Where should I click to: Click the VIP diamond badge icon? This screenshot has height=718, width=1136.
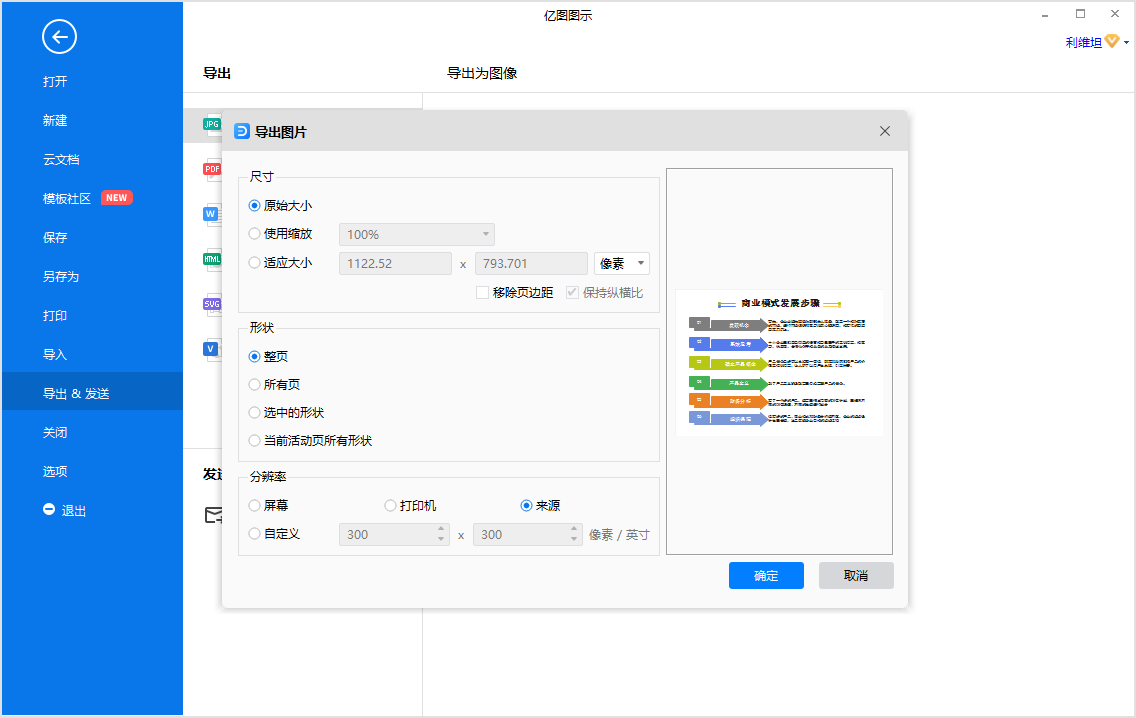[x=1111, y=42]
